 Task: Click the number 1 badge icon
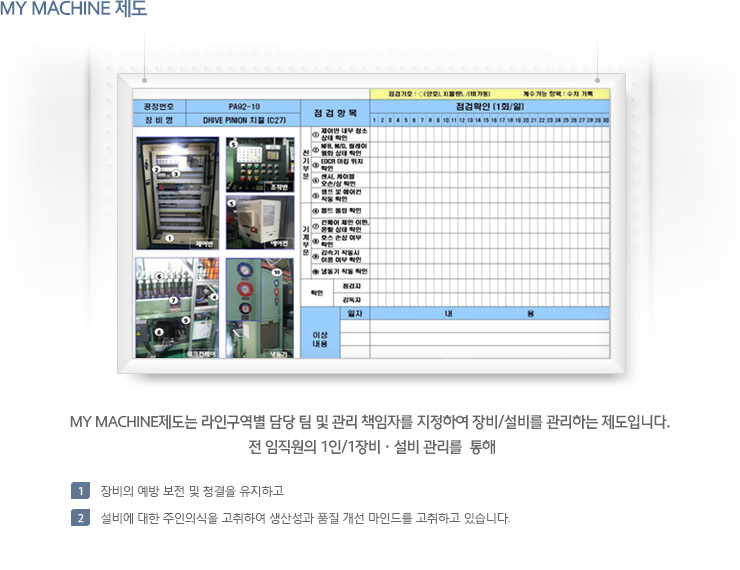point(81,491)
